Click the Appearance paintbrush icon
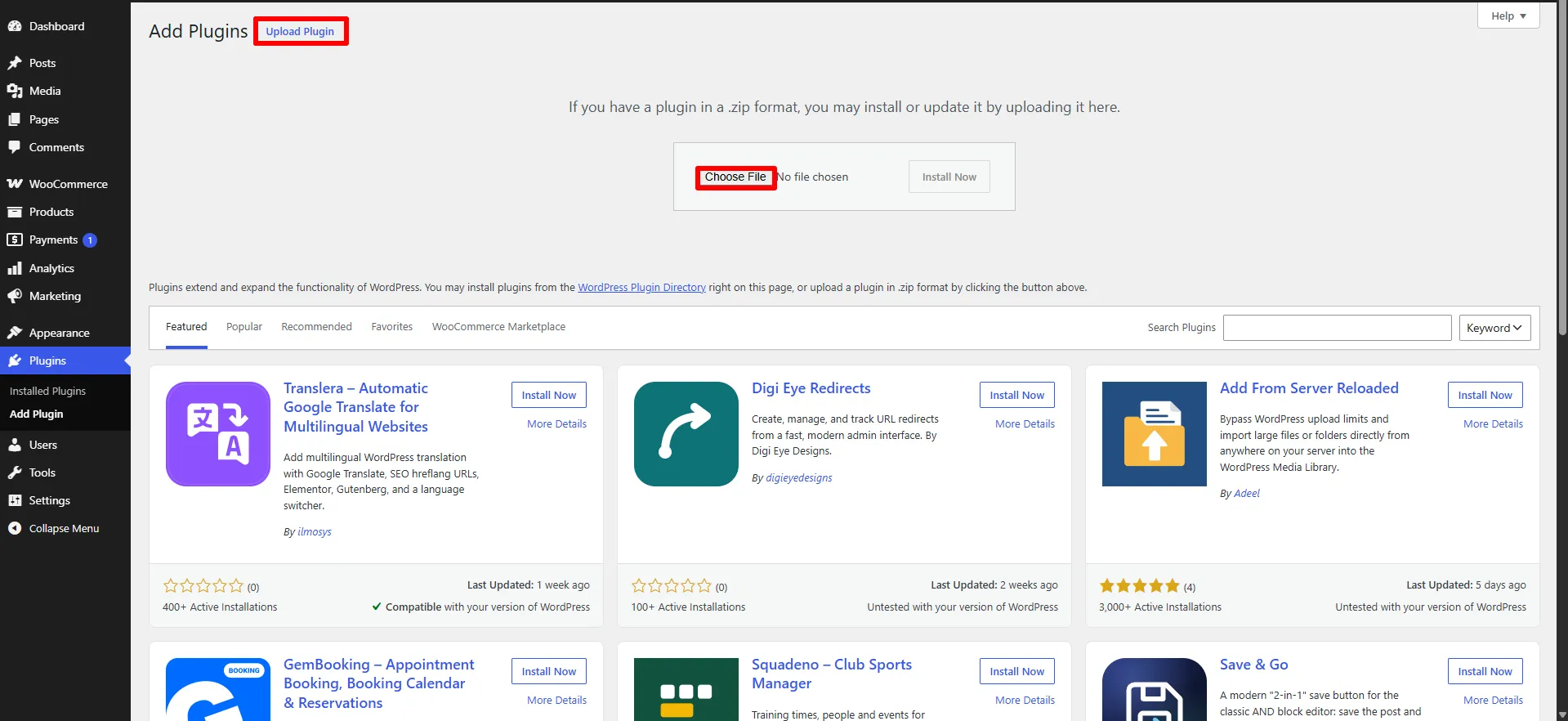 coord(15,333)
